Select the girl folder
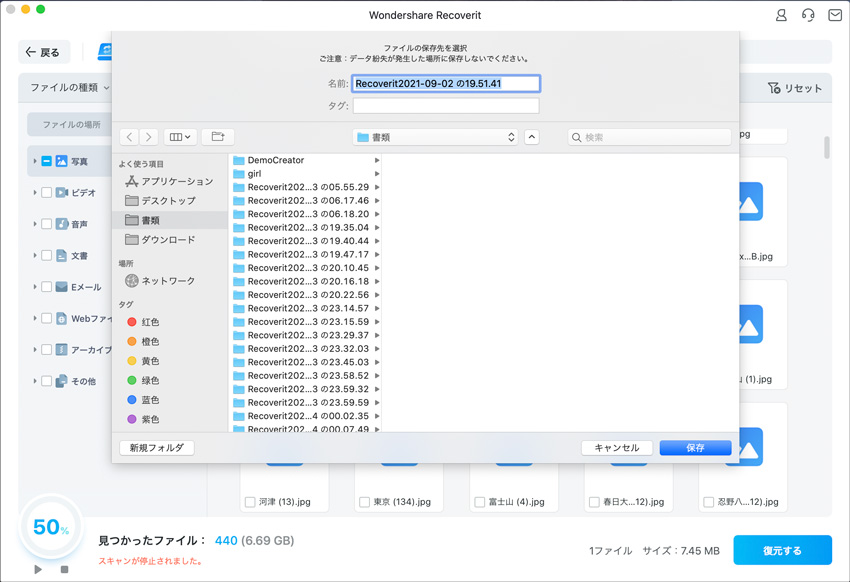This screenshot has height=582, width=850. [x=306, y=173]
